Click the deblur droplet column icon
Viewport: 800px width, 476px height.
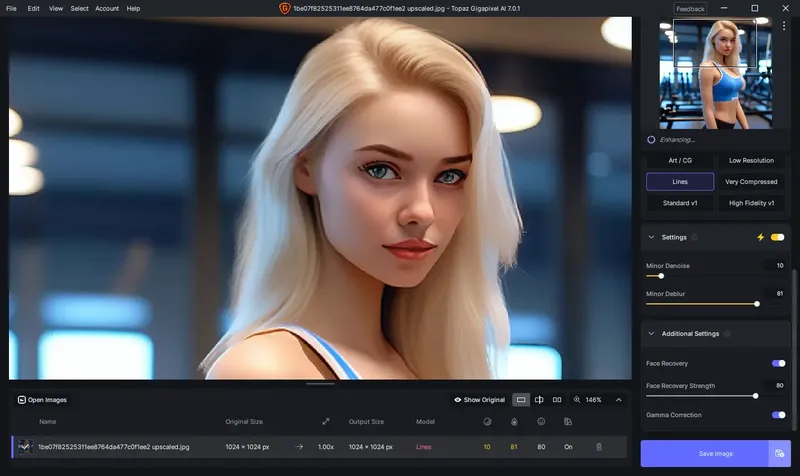pyautogui.click(x=514, y=421)
